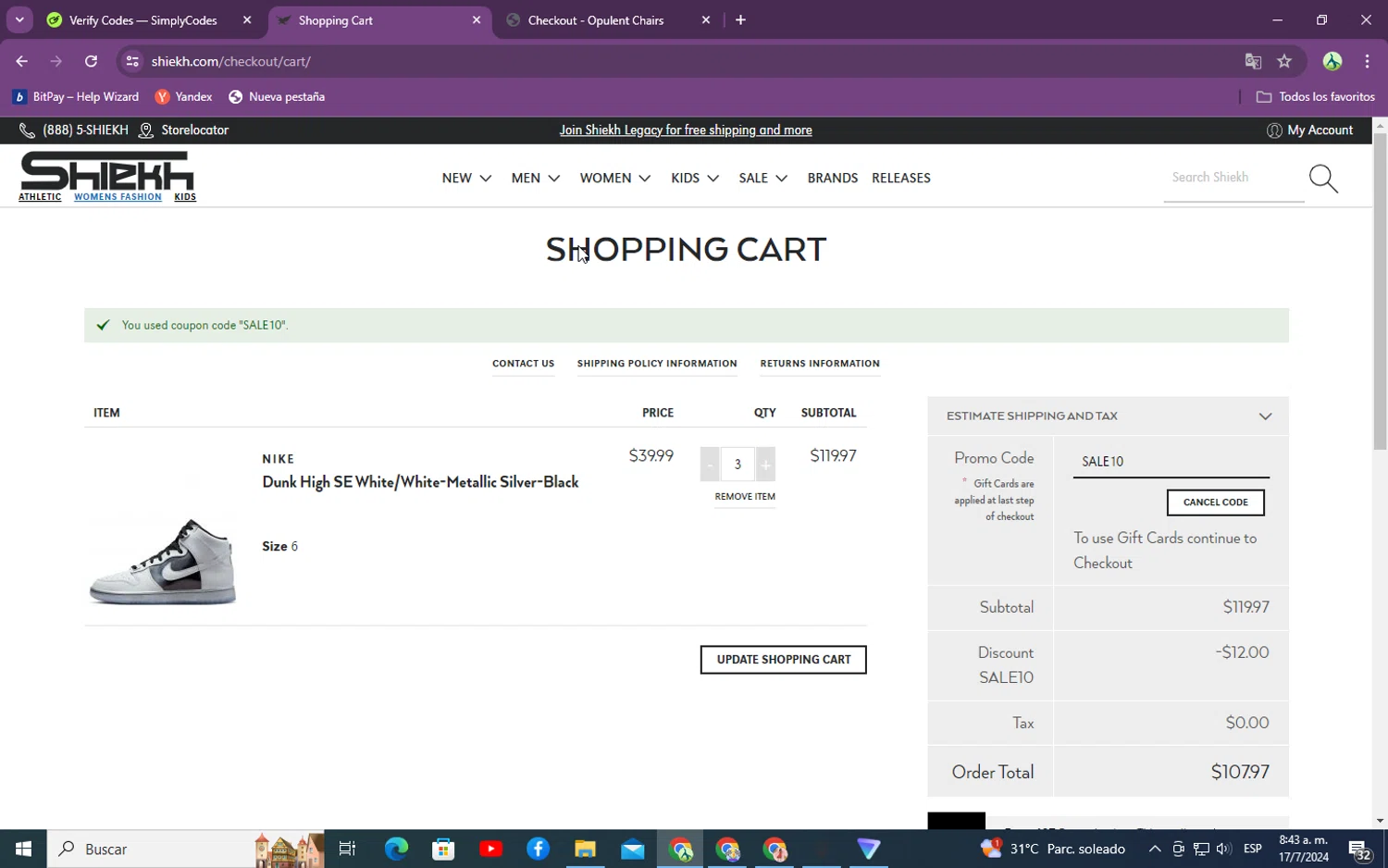The image size is (1388, 868).
Task: Click the ATHLETIC category link
Action: pos(40,197)
